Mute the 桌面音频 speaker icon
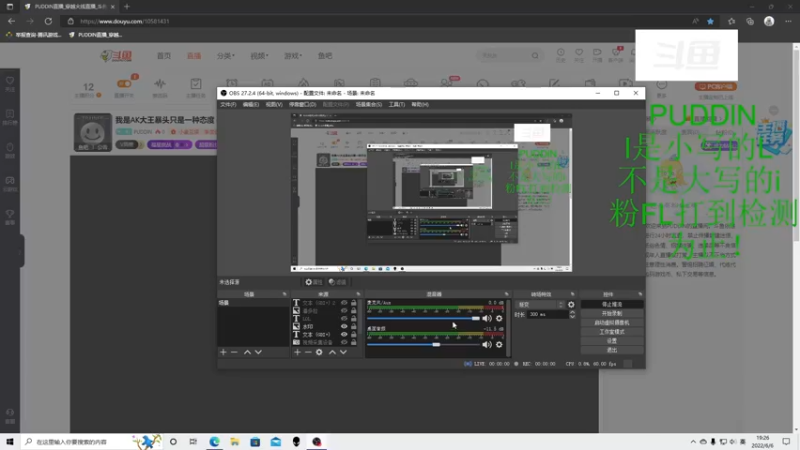This screenshot has width=800, height=450. coord(487,344)
